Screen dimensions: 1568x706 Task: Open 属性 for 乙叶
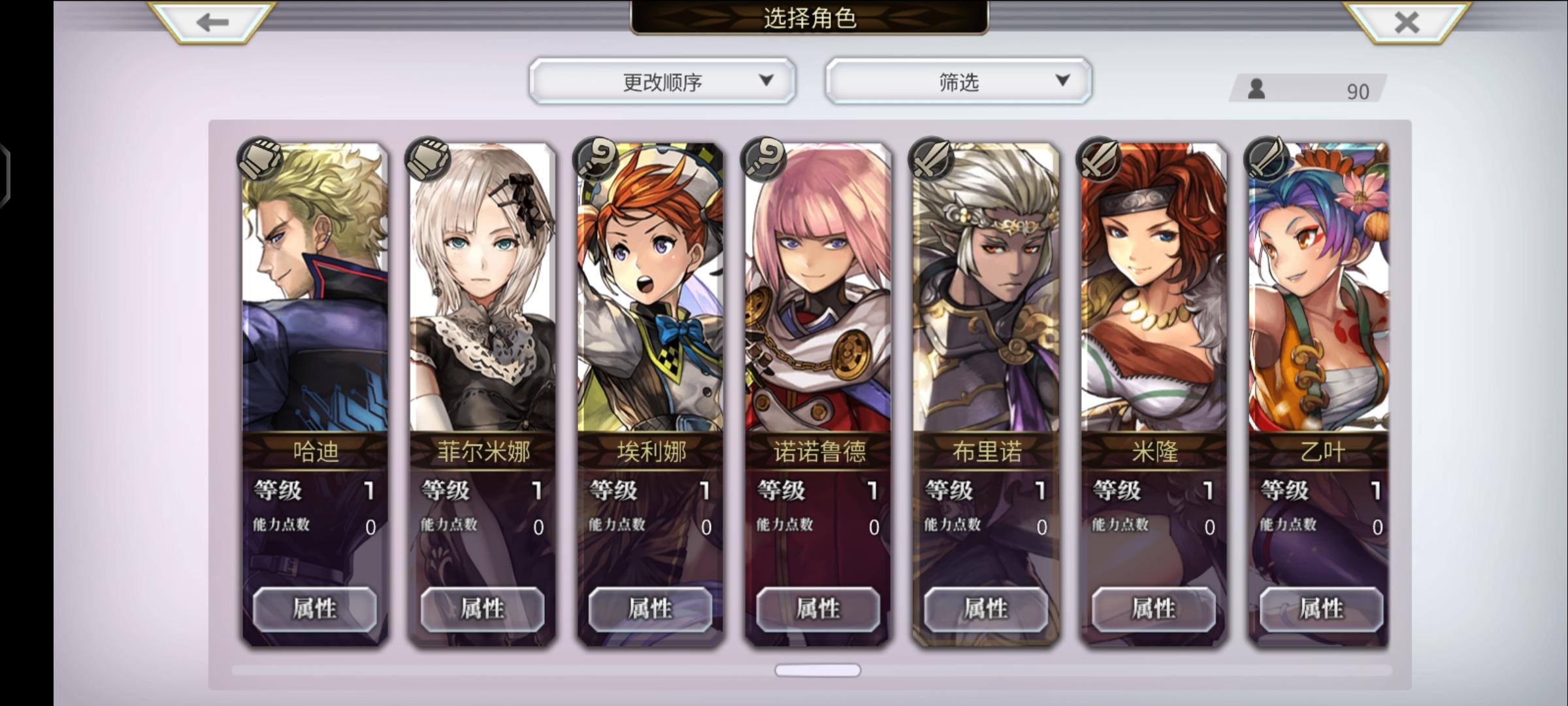1321,609
